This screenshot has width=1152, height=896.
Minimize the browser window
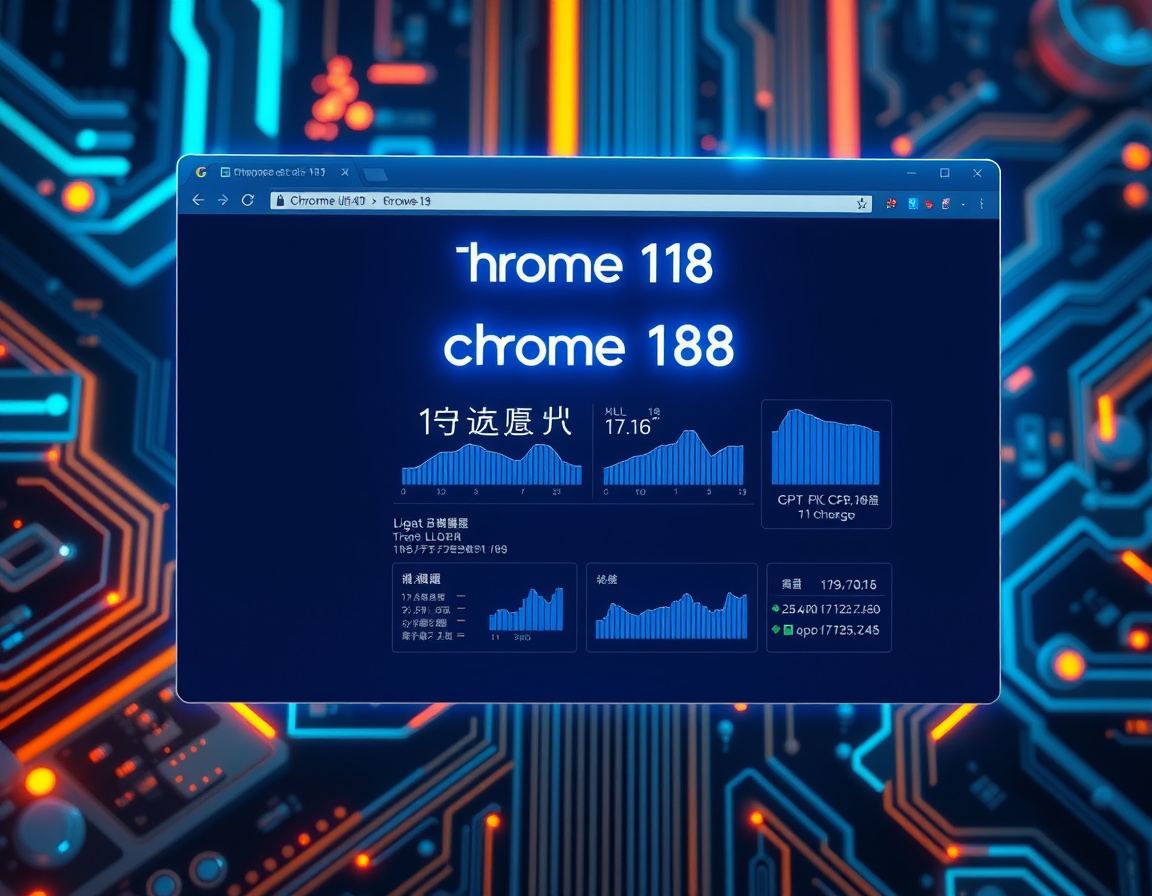(912, 173)
